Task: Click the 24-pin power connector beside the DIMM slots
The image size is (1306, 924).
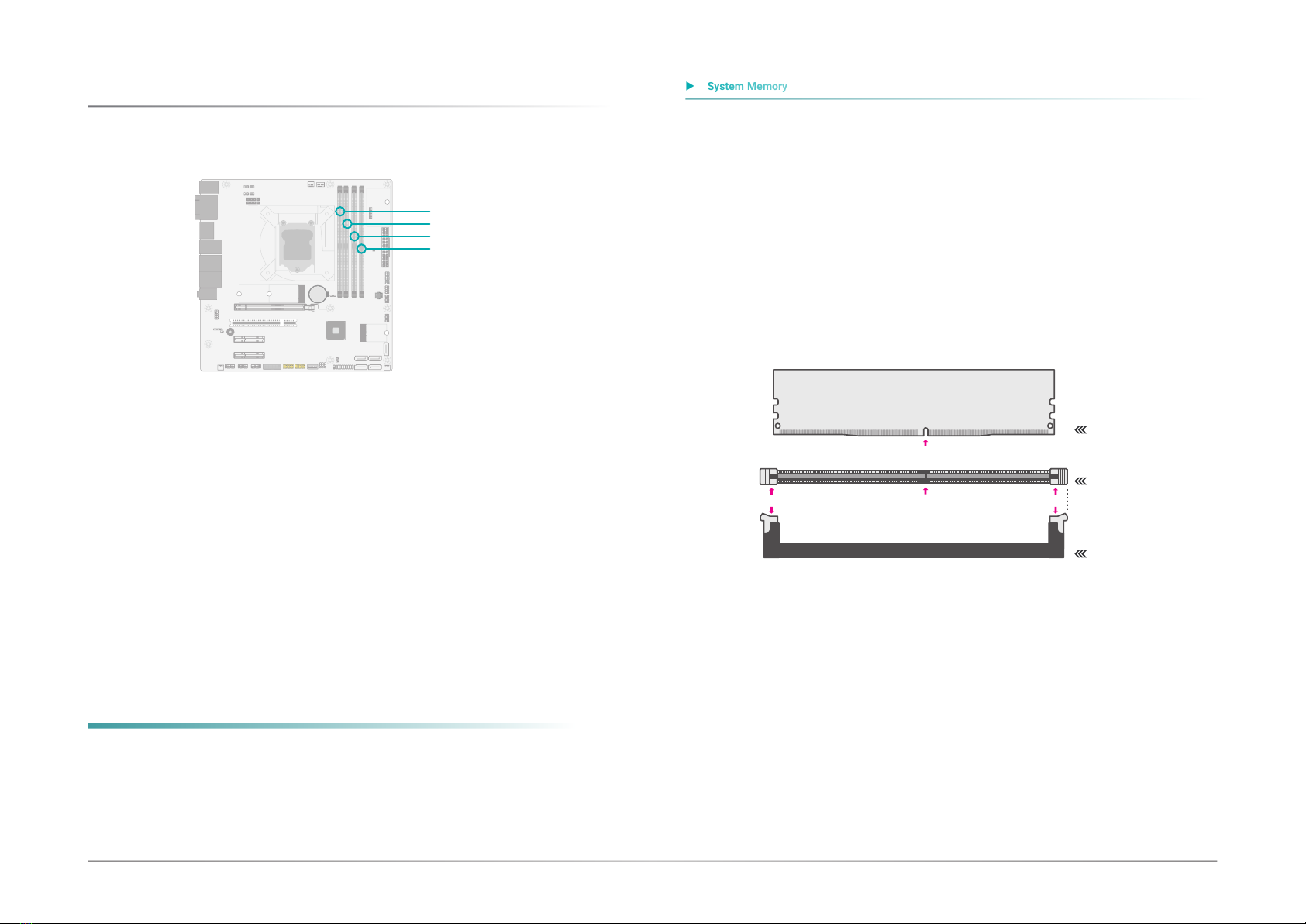Action: 385,248
